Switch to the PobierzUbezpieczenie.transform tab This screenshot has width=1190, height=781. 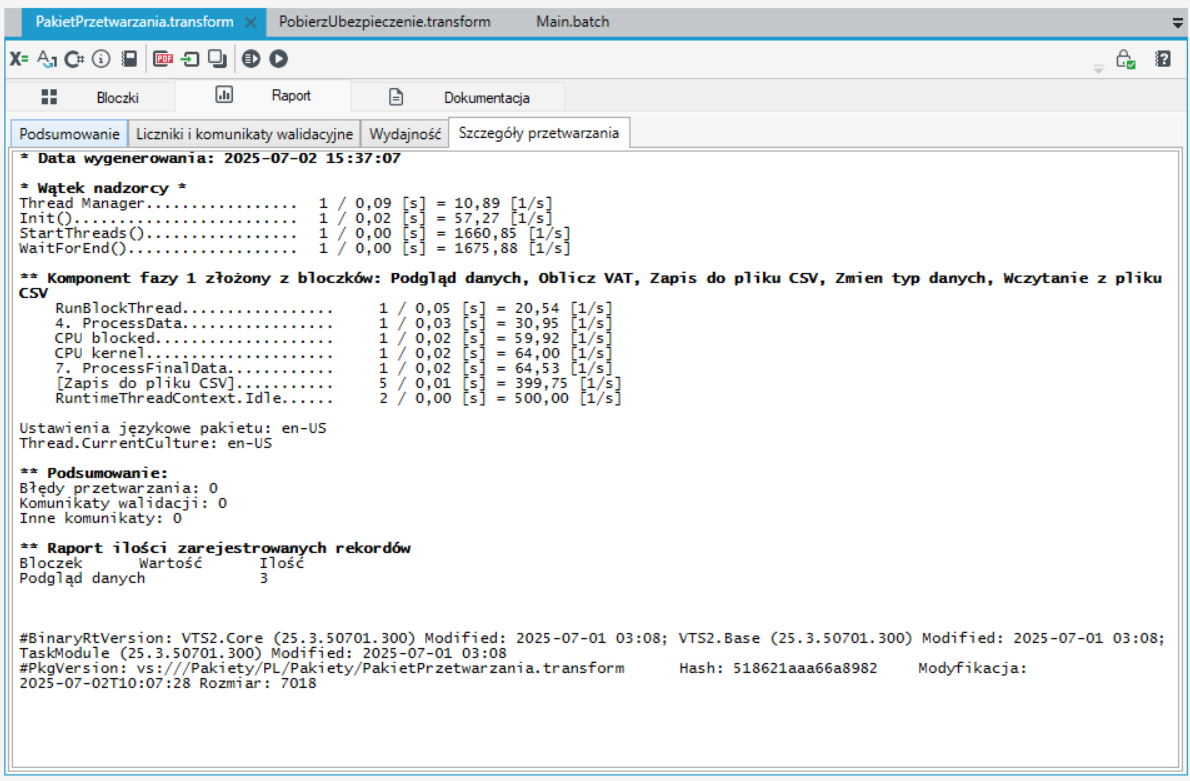[385, 22]
